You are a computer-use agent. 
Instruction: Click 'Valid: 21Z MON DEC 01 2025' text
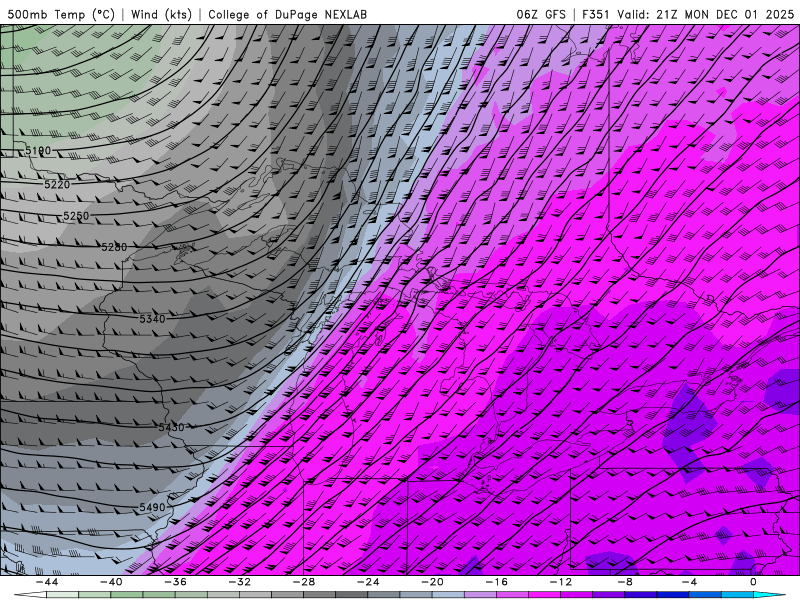coord(706,15)
